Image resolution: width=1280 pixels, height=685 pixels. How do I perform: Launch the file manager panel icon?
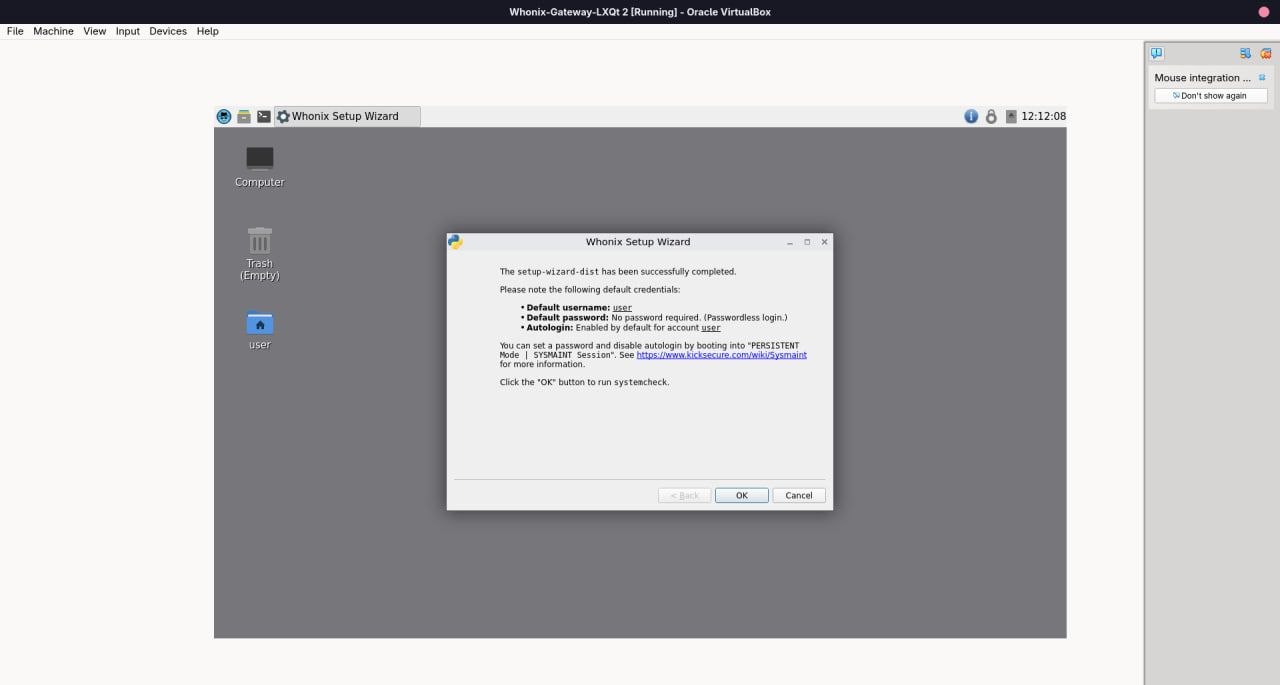pyautogui.click(x=244, y=116)
